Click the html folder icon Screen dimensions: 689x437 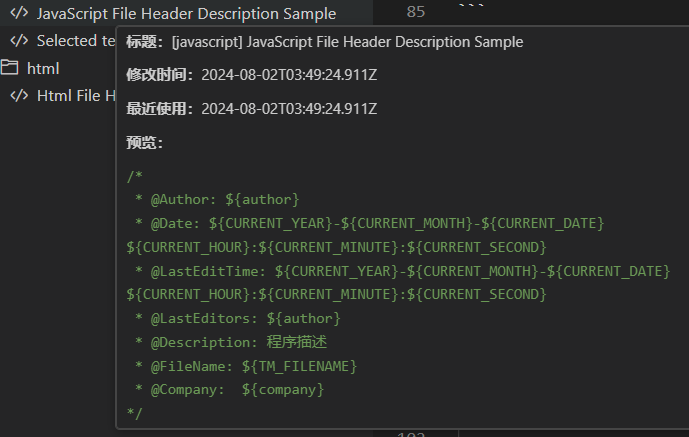tap(10, 68)
